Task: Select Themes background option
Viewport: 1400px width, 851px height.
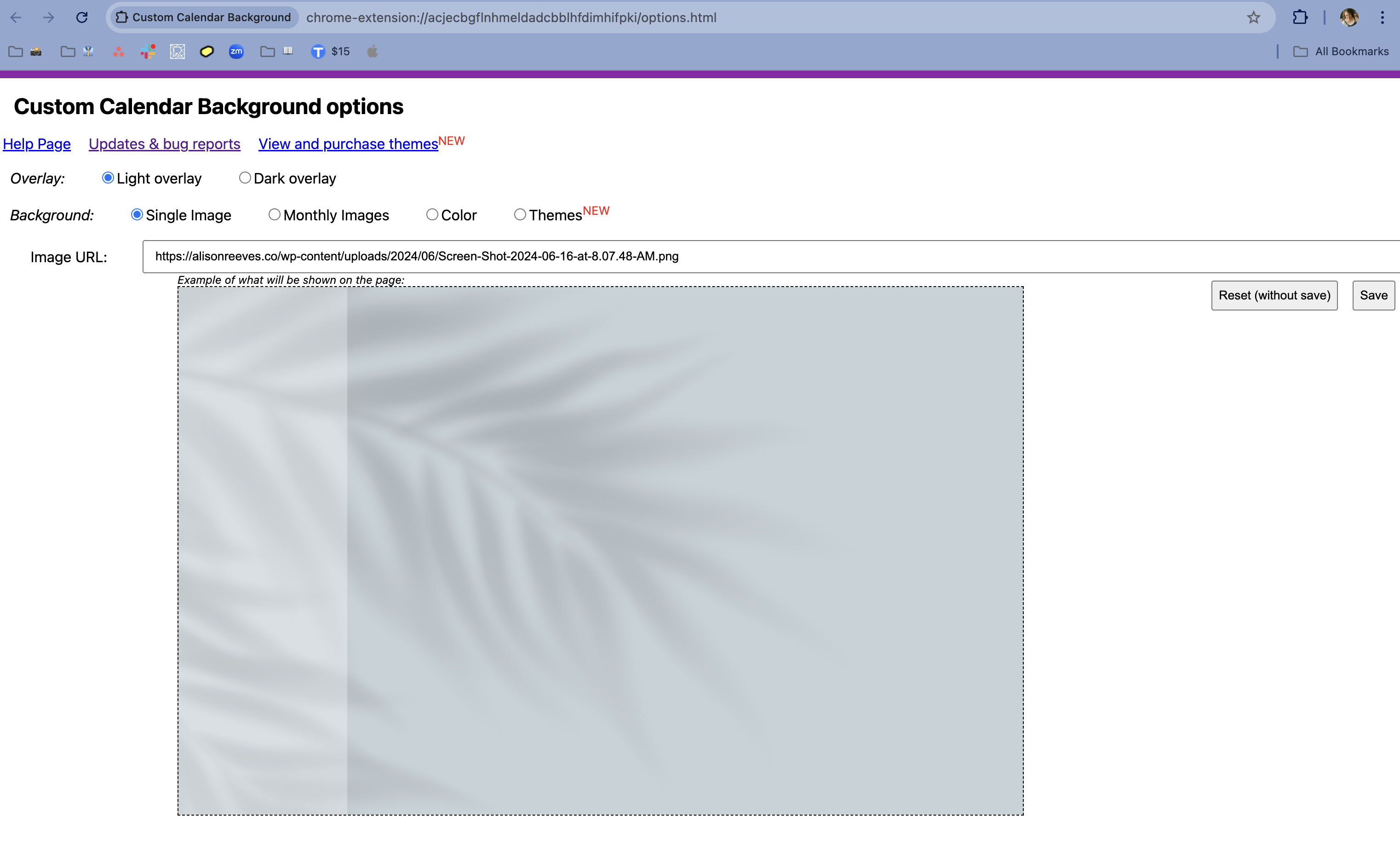Action: click(520, 215)
